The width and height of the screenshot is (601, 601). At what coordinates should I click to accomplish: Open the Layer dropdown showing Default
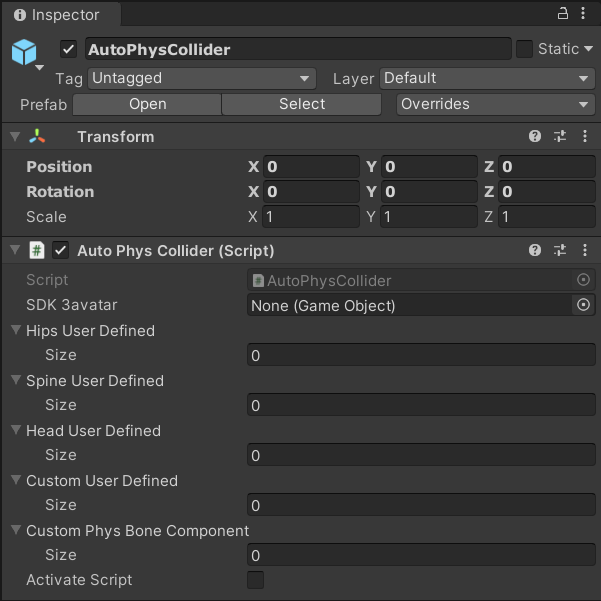point(487,78)
